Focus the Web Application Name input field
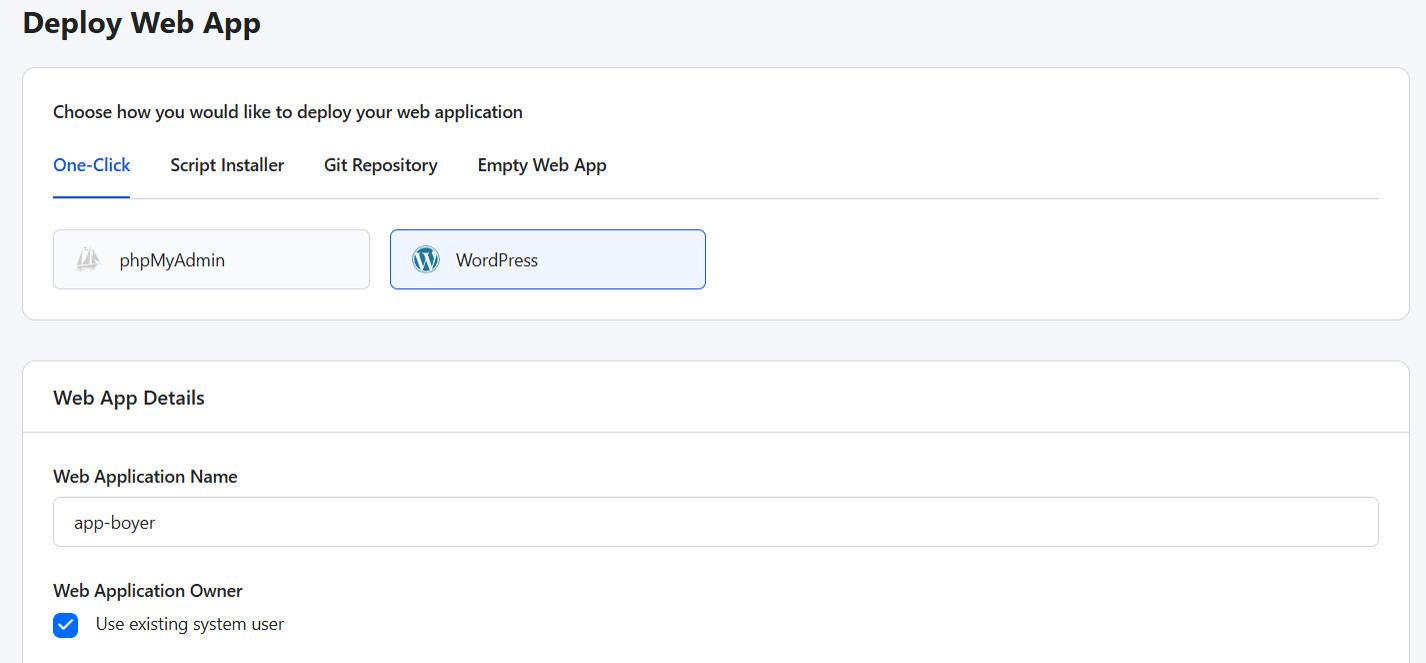Image resolution: width=1426 pixels, height=663 pixels. (715, 522)
